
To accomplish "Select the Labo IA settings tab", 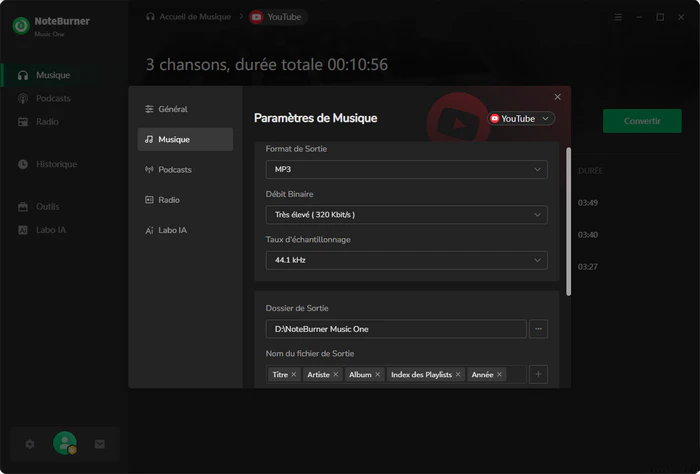I will pyautogui.click(x=185, y=230).
